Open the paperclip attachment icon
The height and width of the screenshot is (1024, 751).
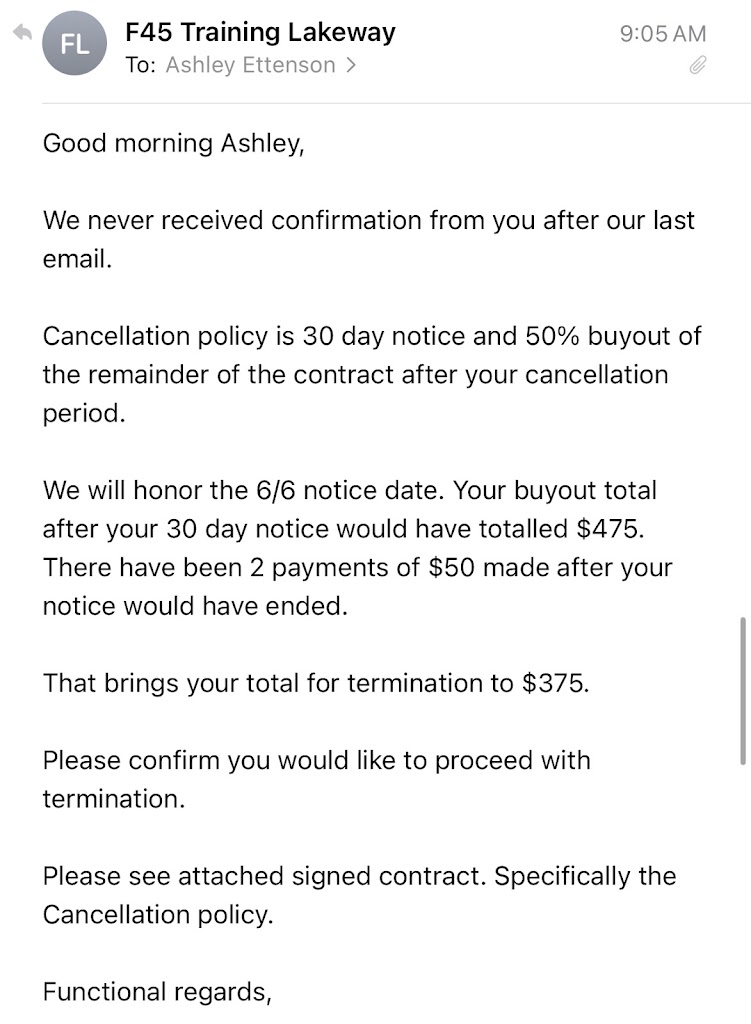[698, 66]
